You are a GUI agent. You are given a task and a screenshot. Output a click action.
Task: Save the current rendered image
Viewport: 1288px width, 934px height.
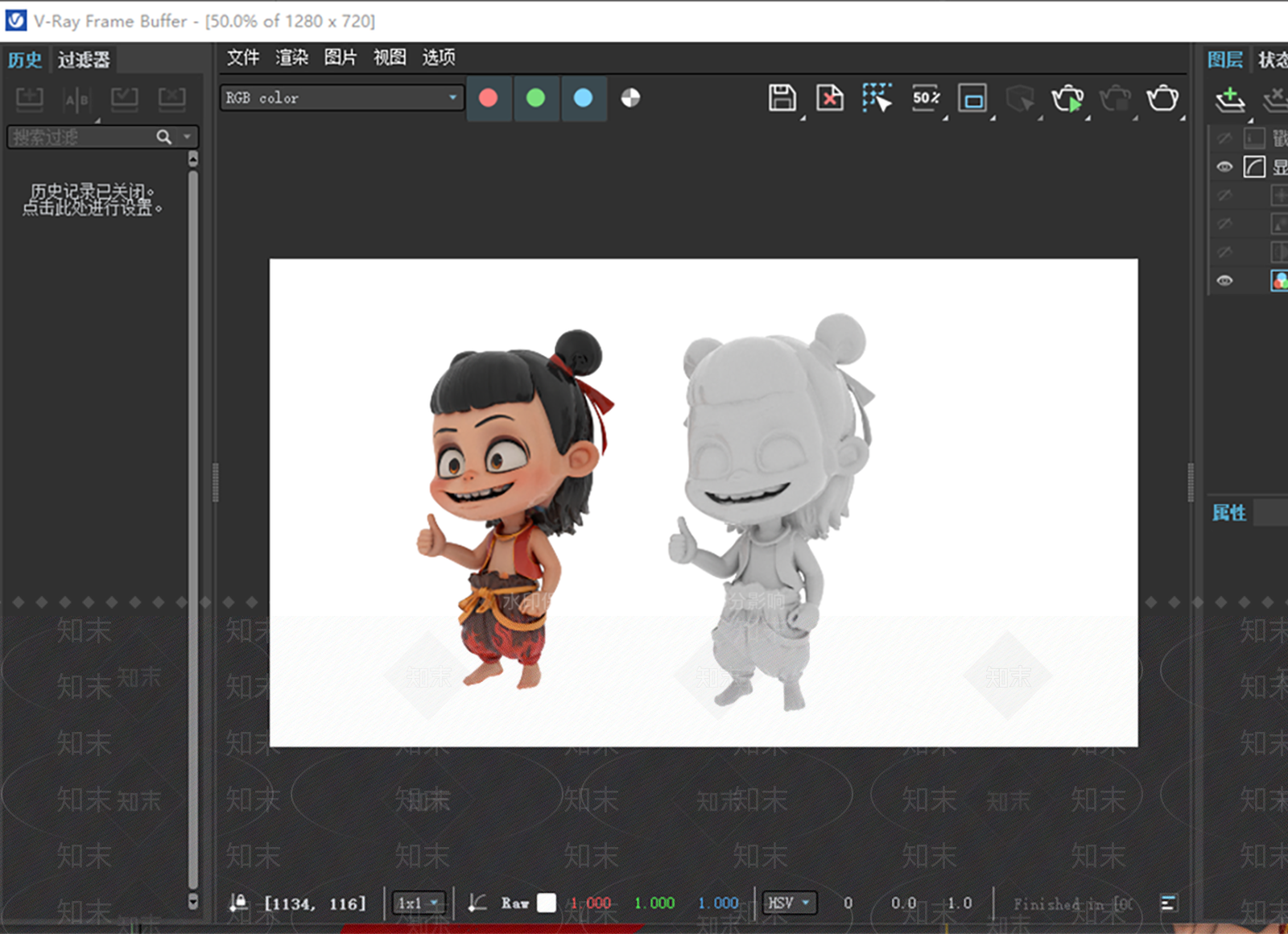click(x=782, y=97)
